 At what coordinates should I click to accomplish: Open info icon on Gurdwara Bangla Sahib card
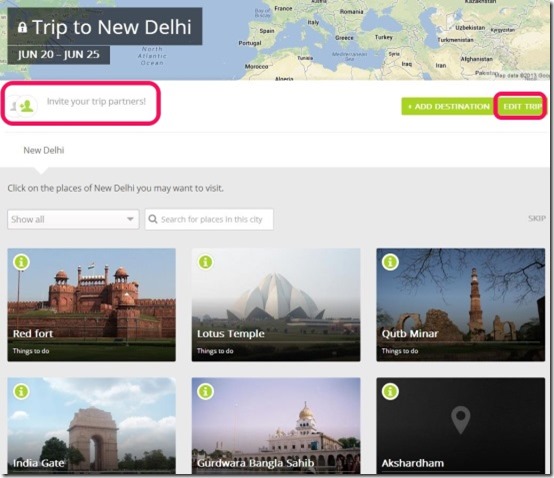206,391
